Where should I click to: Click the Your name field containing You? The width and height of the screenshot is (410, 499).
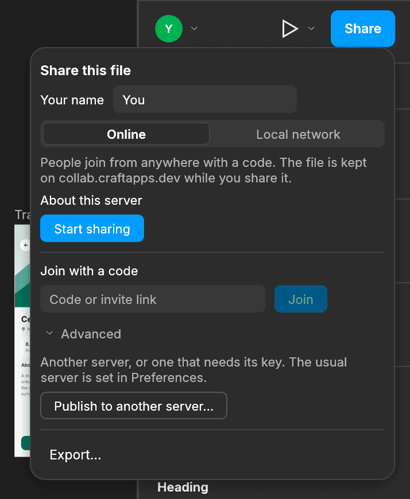point(205,100)
